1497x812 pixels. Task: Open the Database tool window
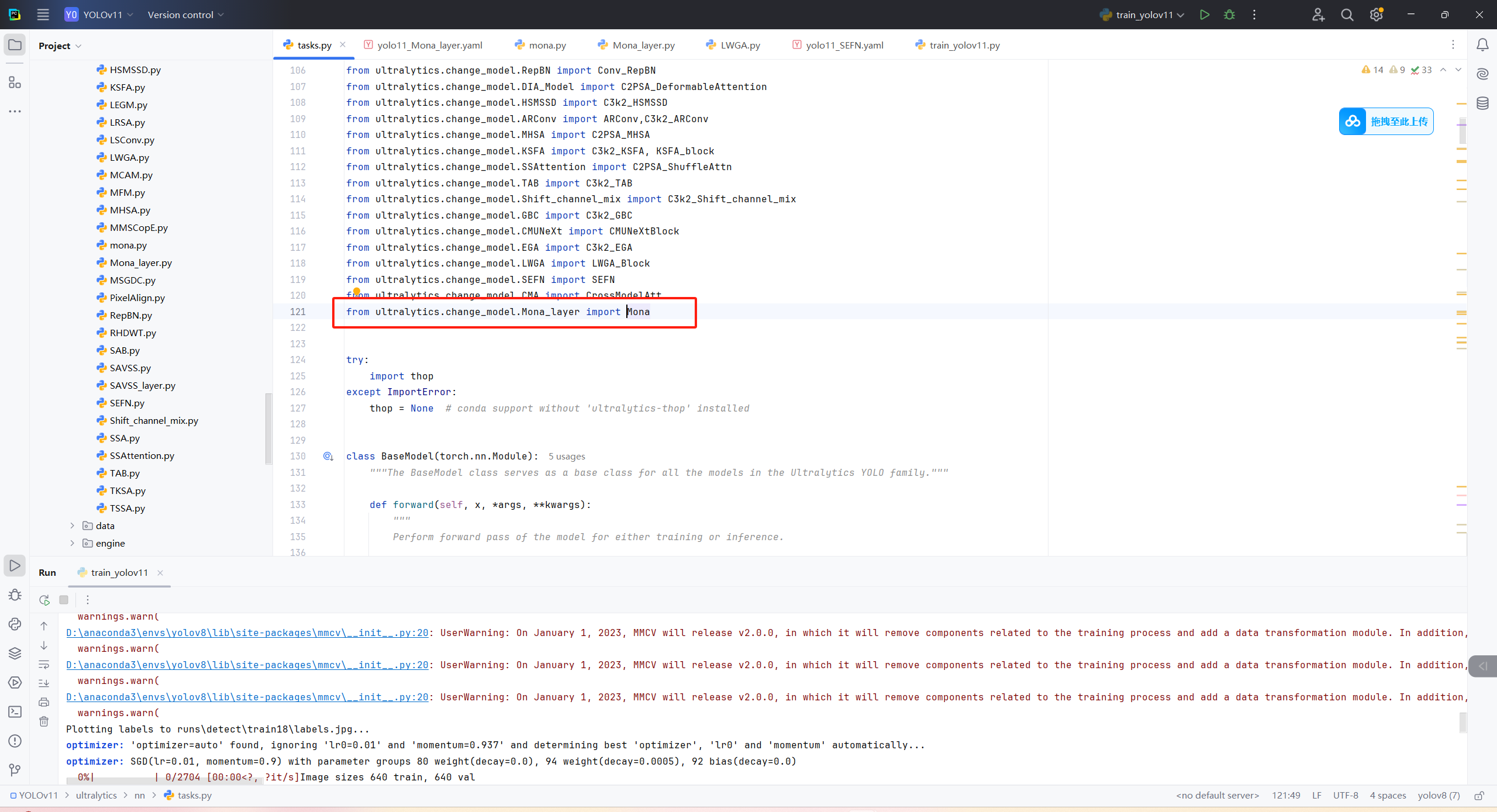1482,103
